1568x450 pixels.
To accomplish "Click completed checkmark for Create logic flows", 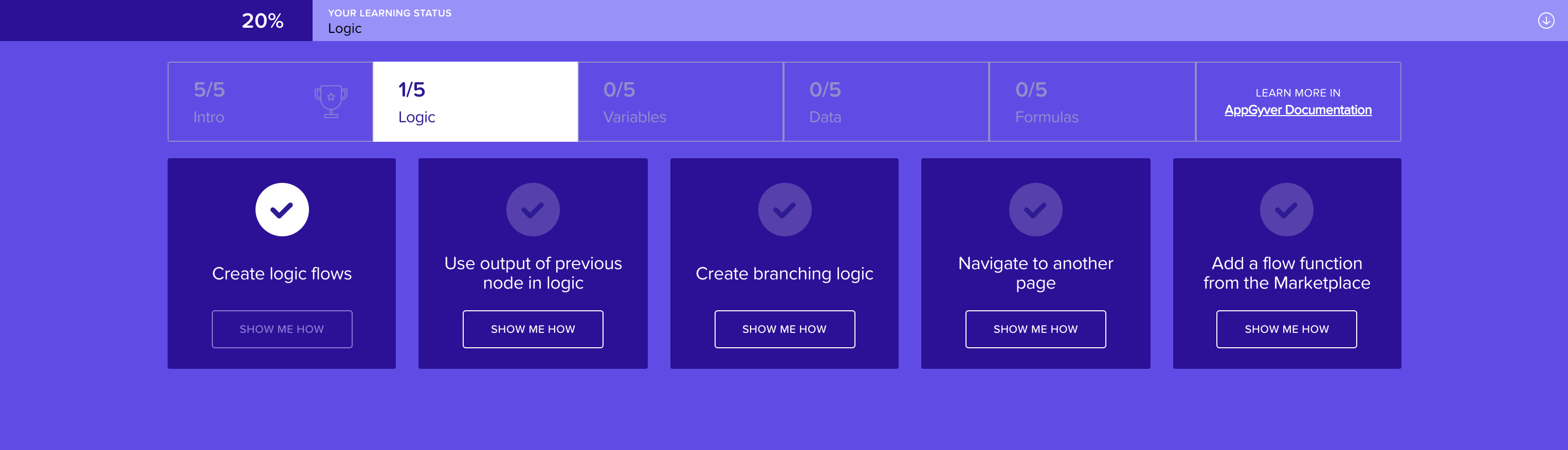I will click(282, 210).
